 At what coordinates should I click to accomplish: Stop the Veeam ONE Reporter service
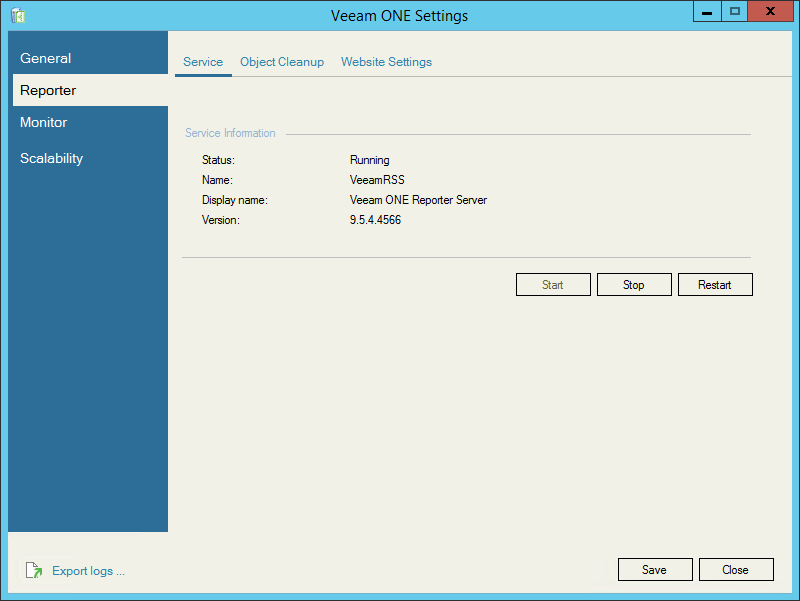point(634,285)
